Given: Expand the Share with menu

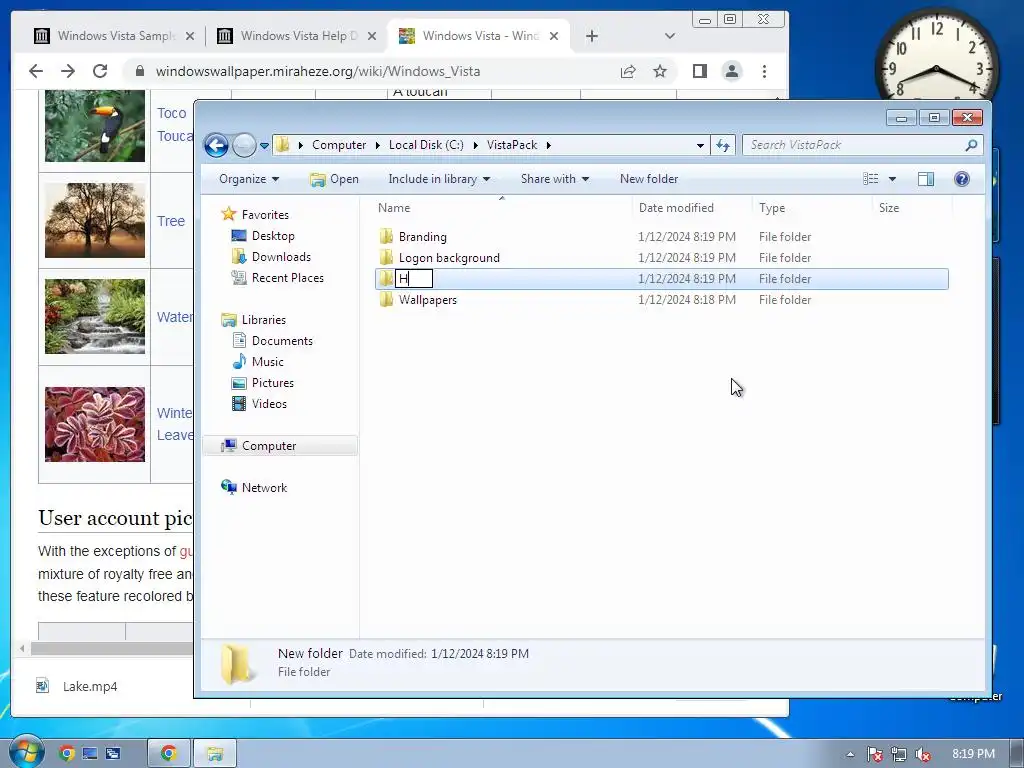Looking at the screenshot, I should tap(554, 179).
